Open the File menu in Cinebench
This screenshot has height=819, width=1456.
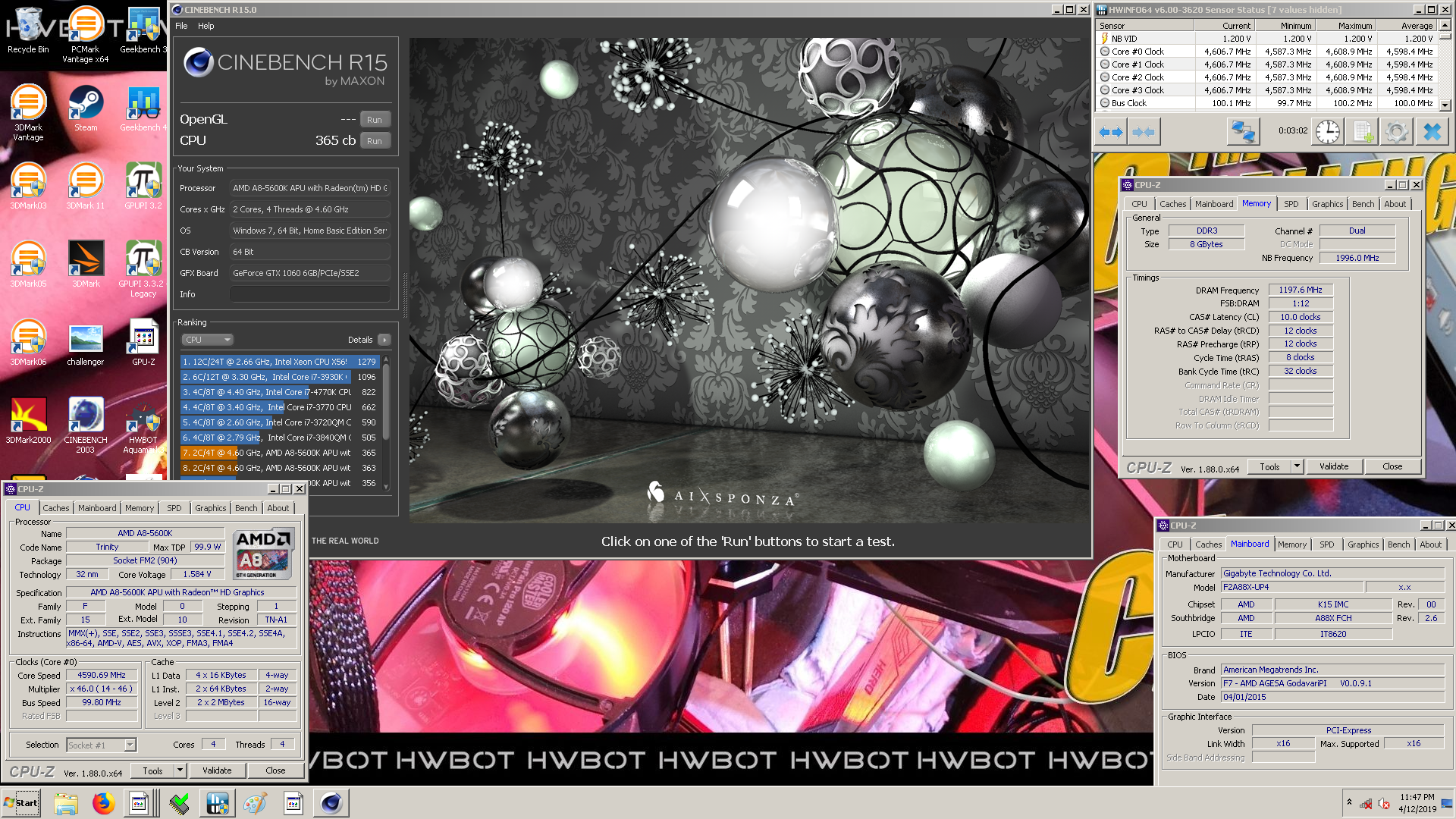(x=181, y=26)
